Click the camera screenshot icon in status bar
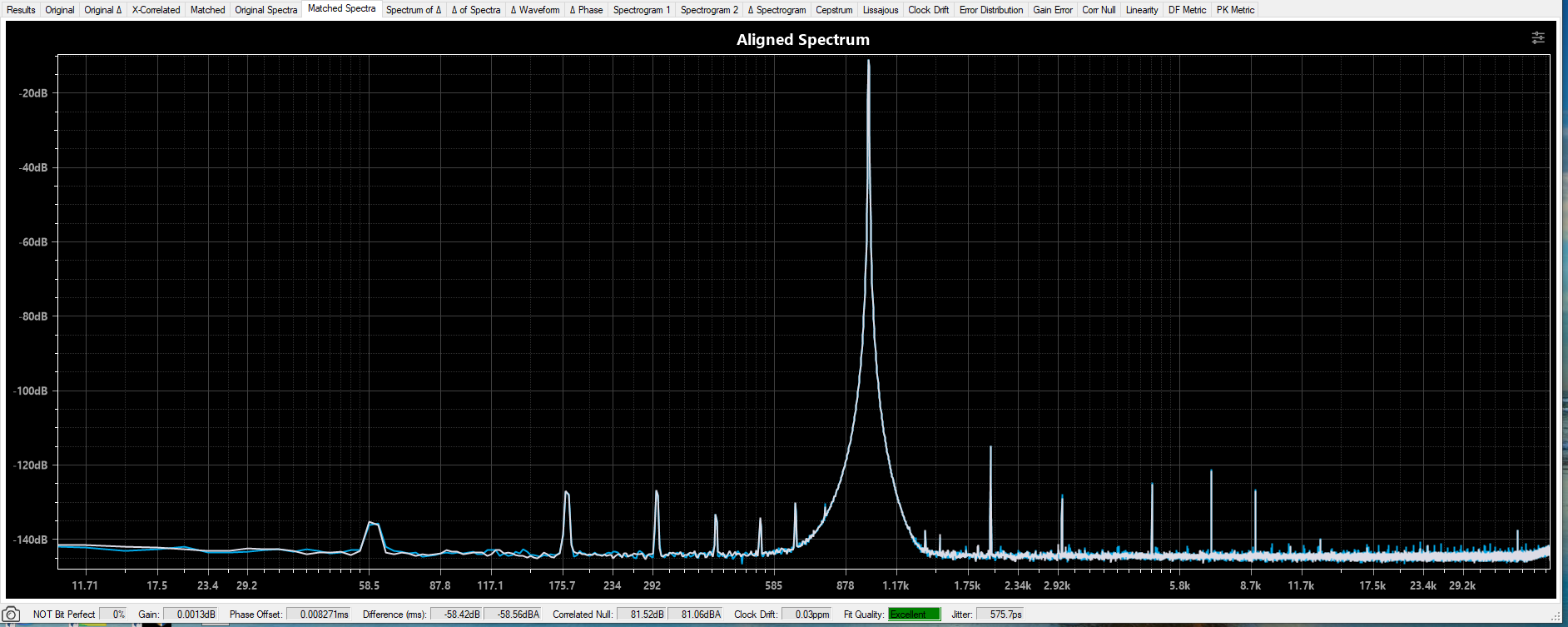This screenshot has height=627, width=1568. click(11, 615)
